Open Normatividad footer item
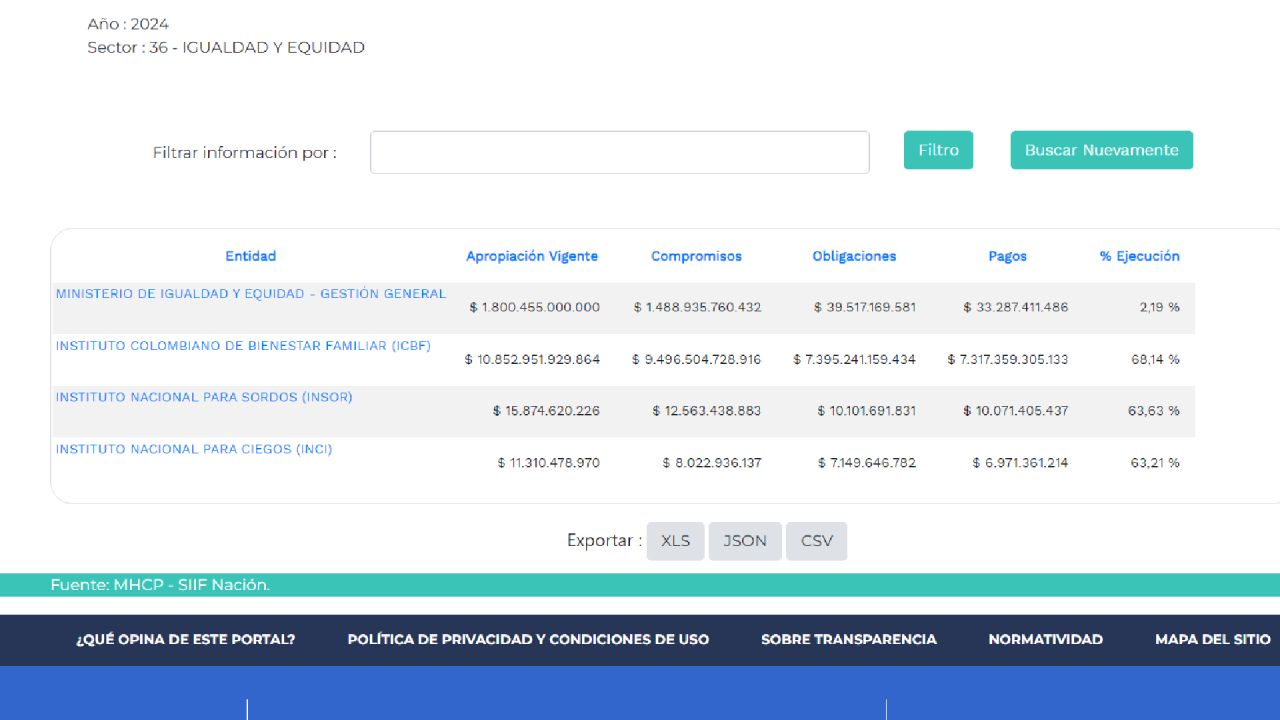Image resolution: width=1280 pixels, height=720 pixels. (1046, 640)
